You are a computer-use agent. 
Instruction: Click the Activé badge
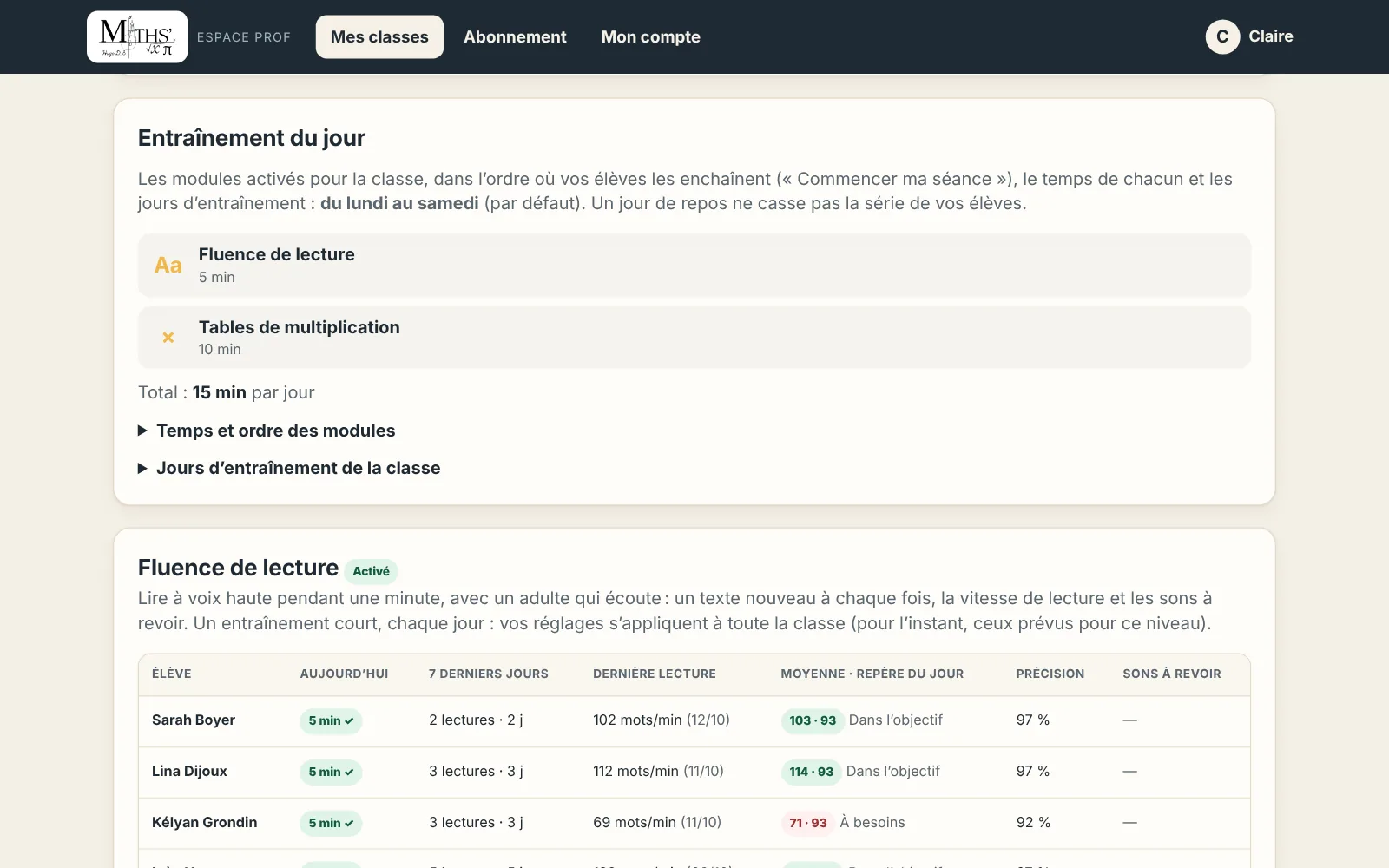[x=372, y=571]
